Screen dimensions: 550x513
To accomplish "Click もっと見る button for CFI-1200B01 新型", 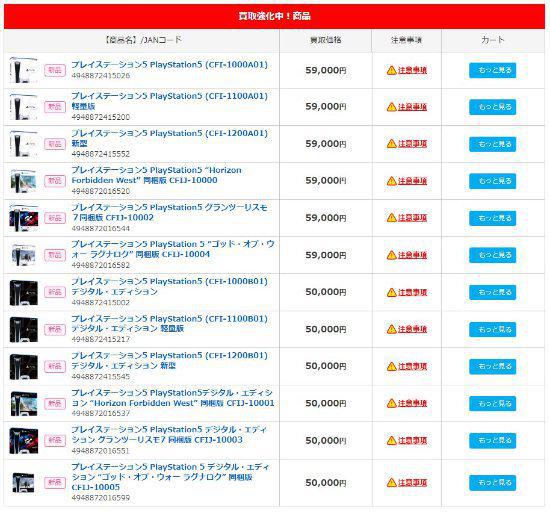I will tap(492, 366).
